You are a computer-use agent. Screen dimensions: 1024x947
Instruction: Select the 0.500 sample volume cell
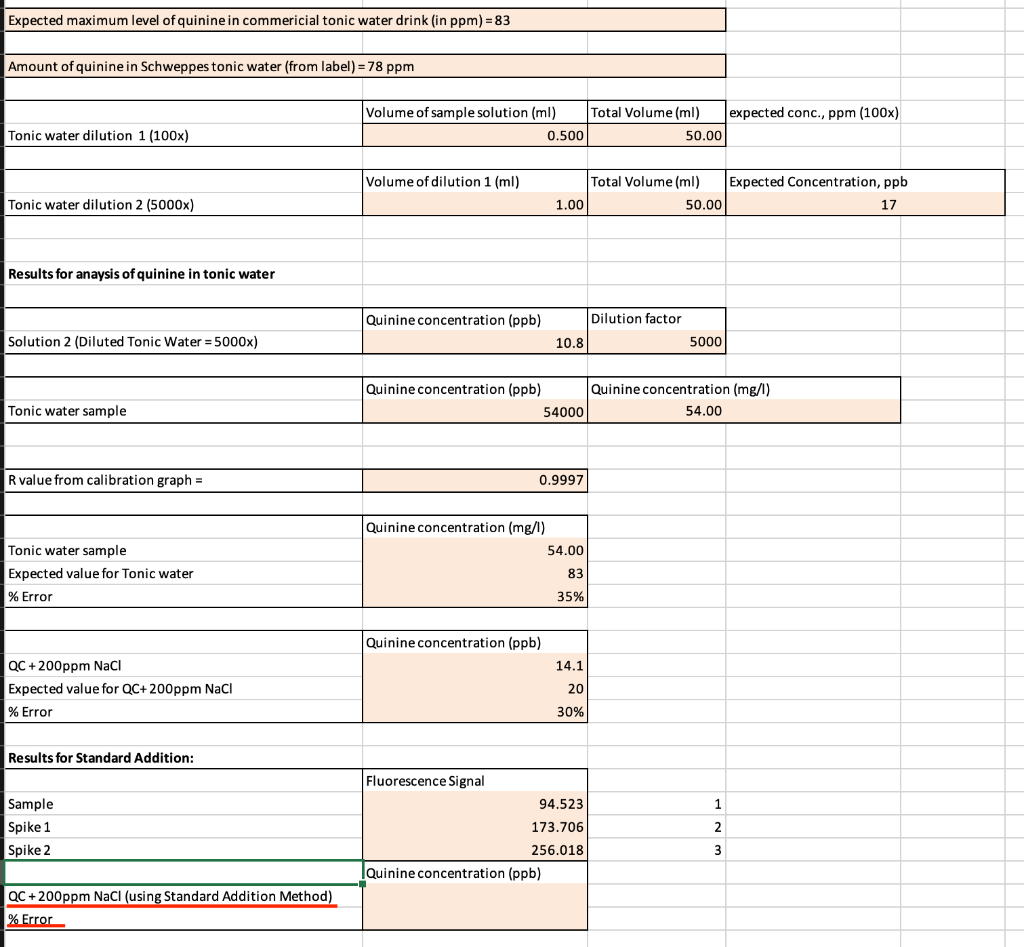(x=475, y=135)
